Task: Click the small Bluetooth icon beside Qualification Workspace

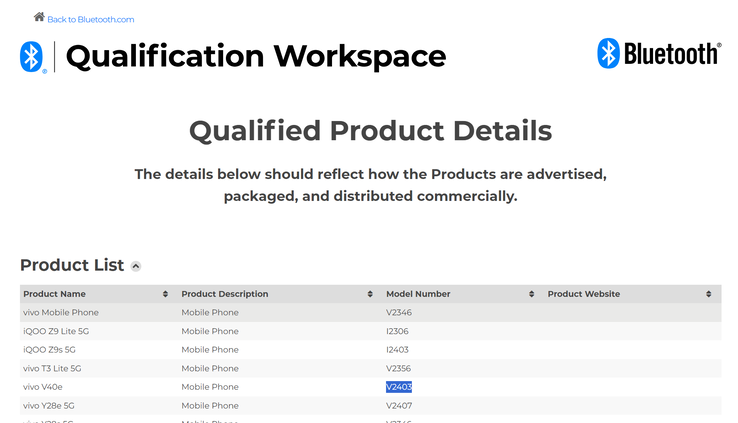Action: click(31, 56)
